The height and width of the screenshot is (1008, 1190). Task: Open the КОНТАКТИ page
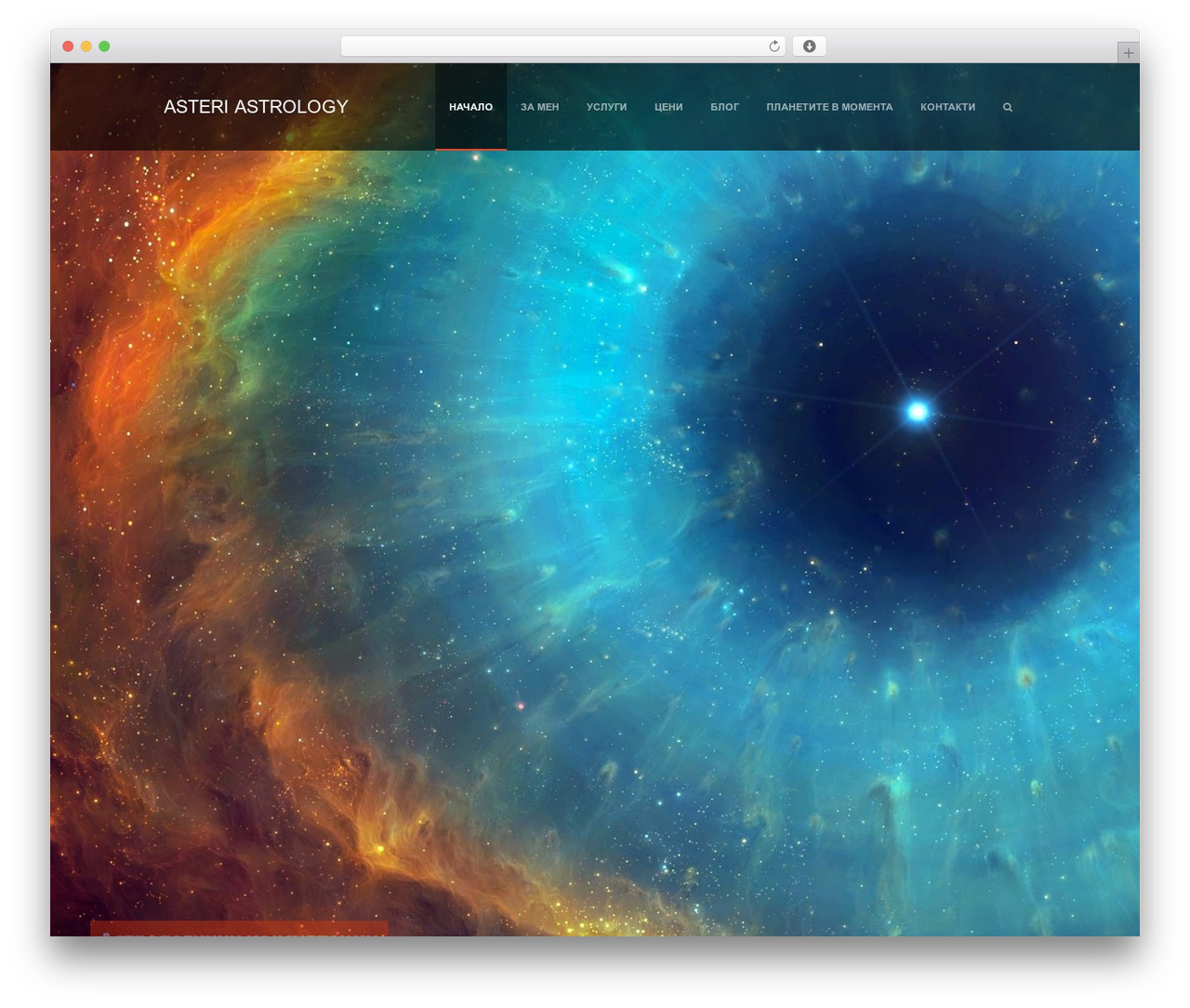coord(947,107)
